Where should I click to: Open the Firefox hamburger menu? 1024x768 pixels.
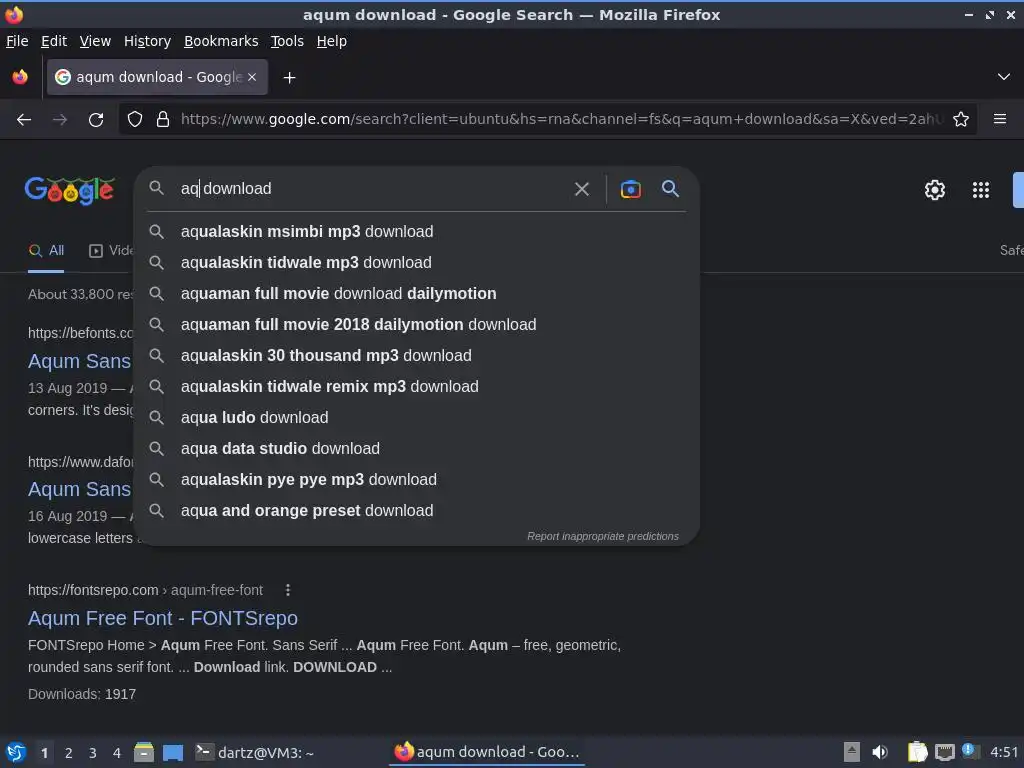1000,119
